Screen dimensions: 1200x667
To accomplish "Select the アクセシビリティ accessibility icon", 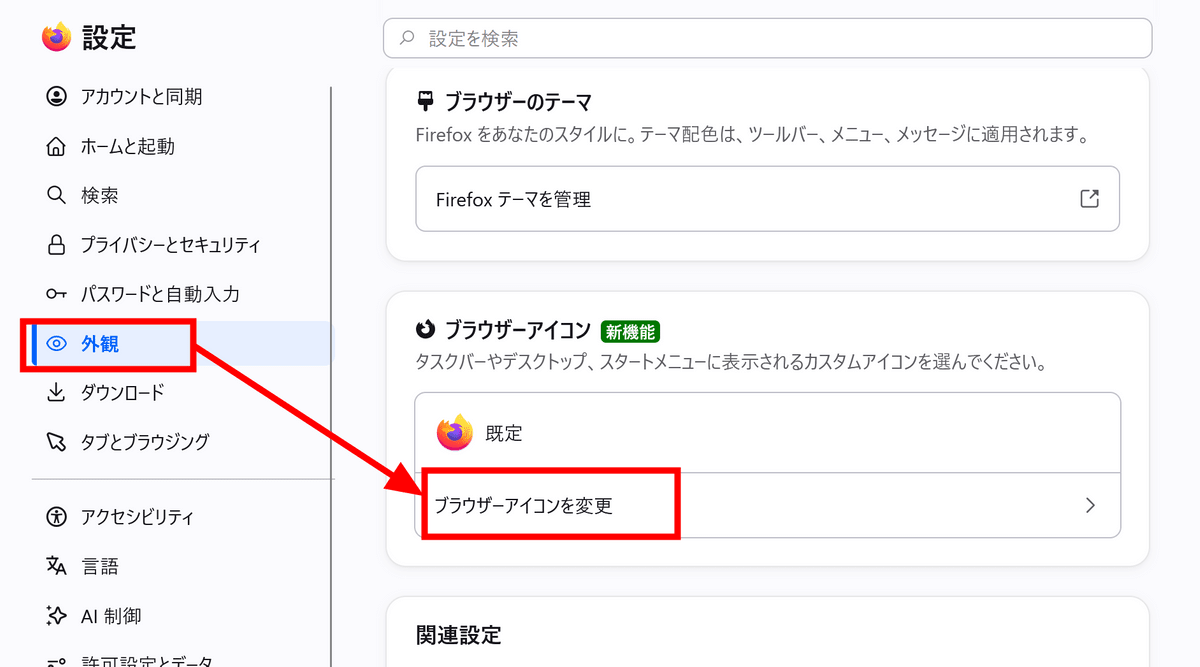I will pyautogui.click(x=57, y=517).
